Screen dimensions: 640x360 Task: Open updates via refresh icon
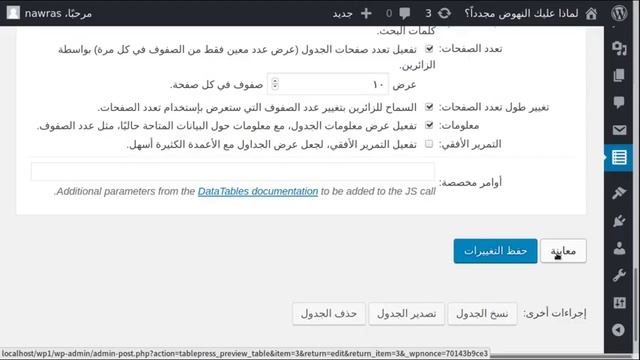(x=444, y=13)
